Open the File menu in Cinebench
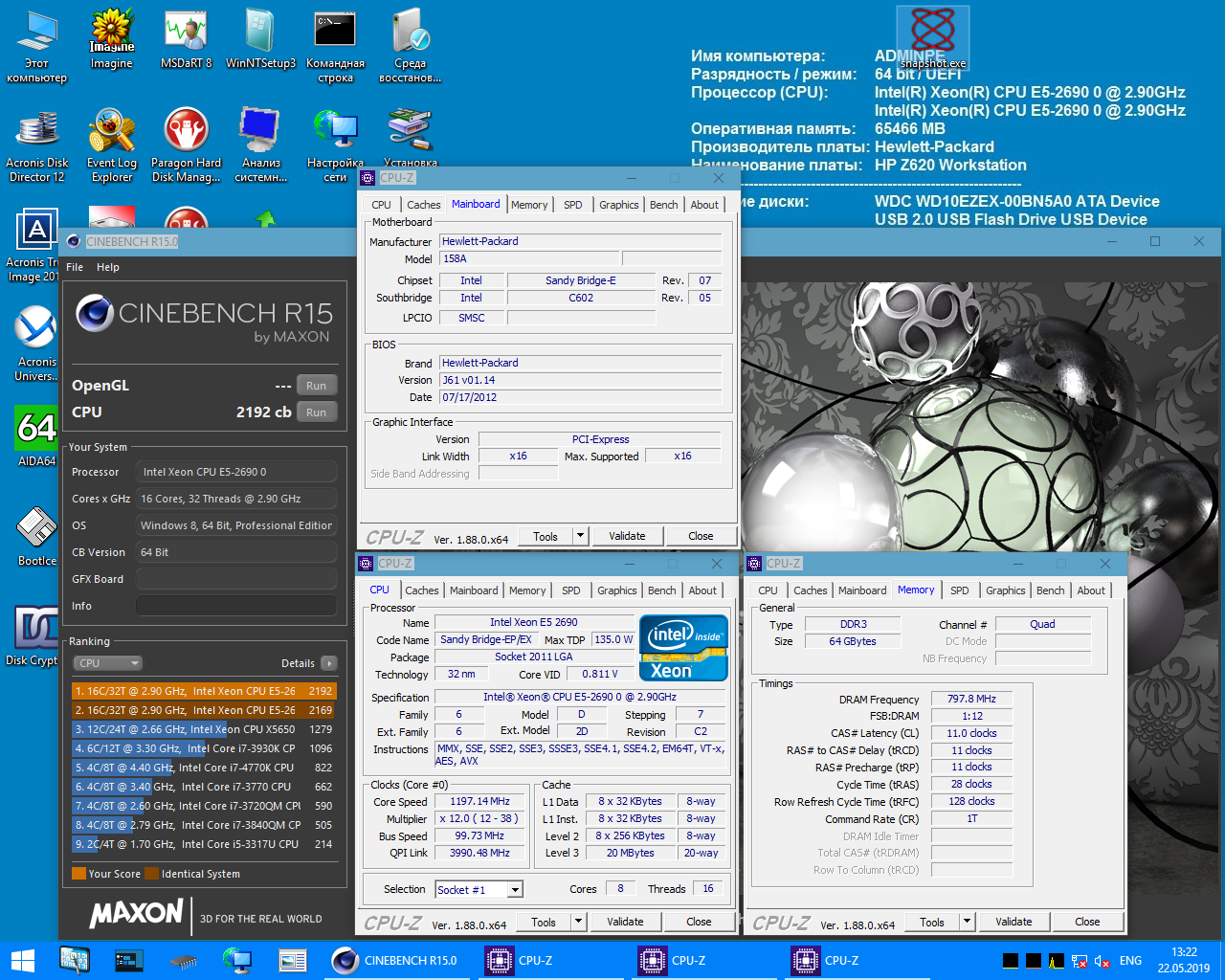 75,267
